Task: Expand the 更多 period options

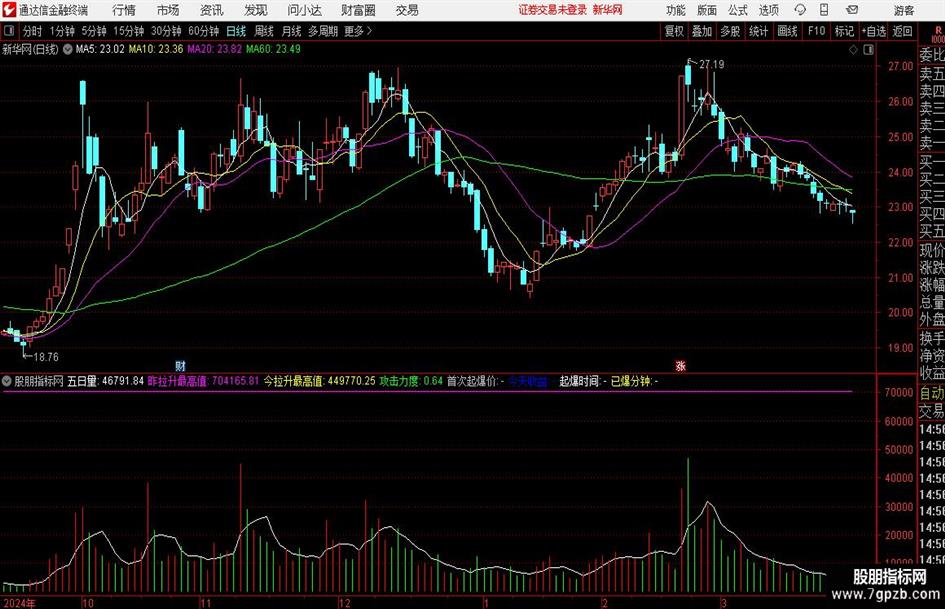Action: tap(358, 31)
